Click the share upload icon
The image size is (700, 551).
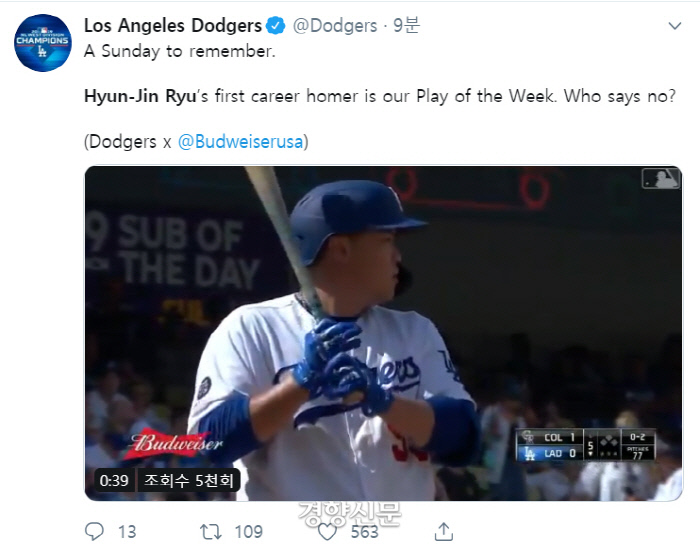click(445, 531)
